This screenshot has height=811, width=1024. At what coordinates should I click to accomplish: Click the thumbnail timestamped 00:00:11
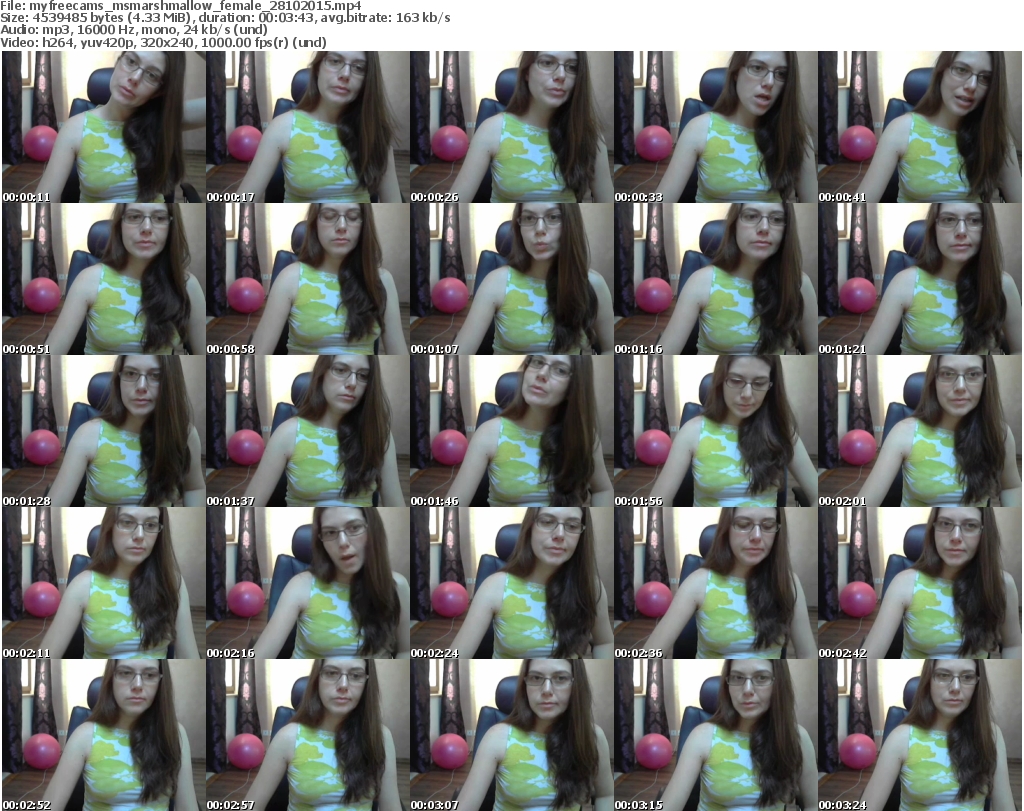[104, 127]
